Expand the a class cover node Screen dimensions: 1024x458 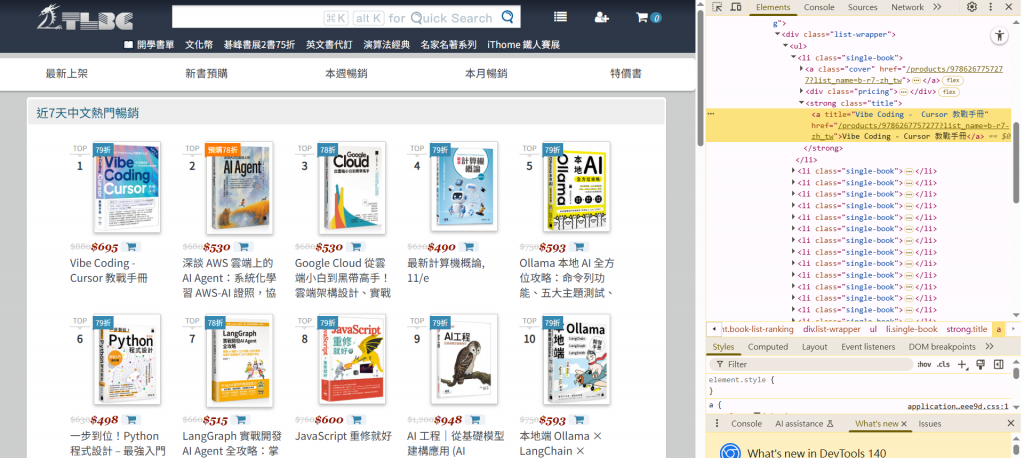801,68
